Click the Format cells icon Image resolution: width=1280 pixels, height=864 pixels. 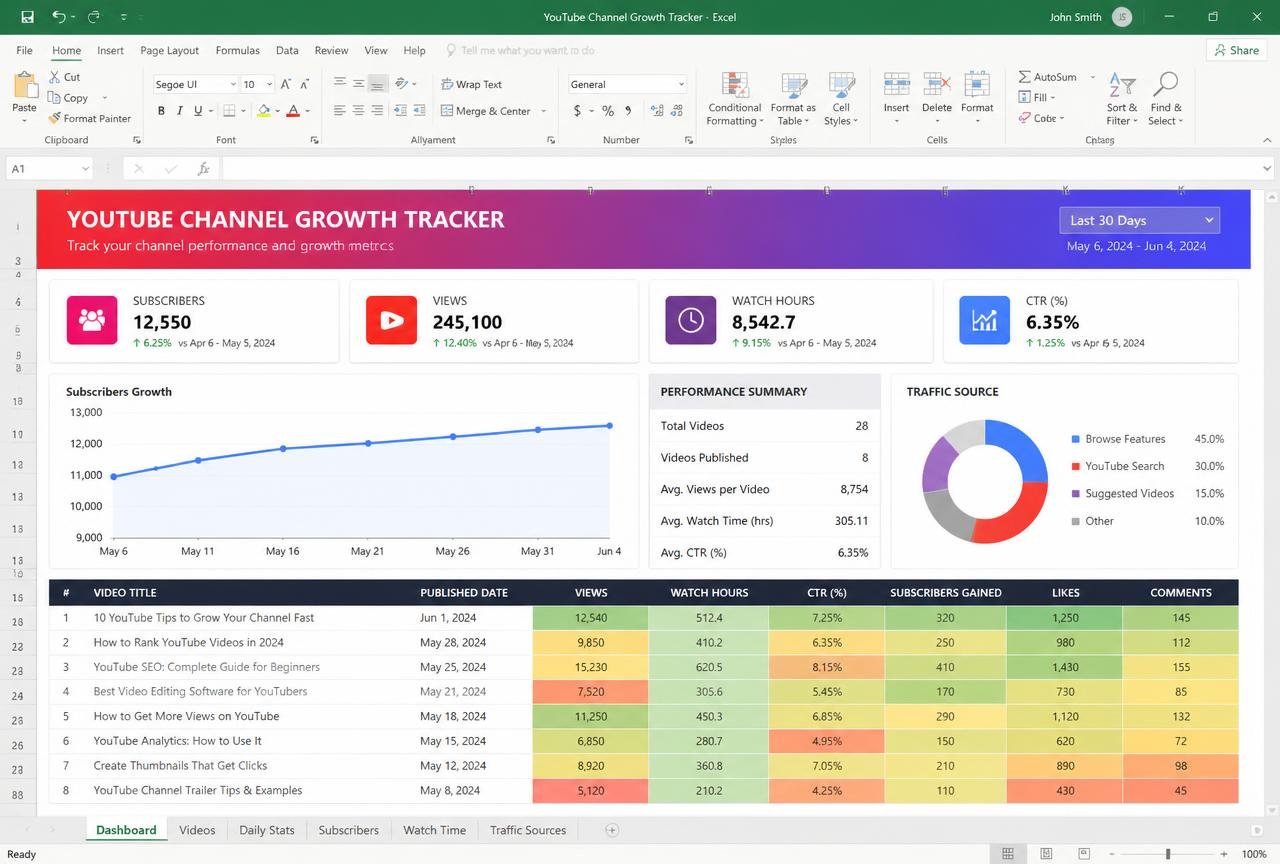point(977,85)
